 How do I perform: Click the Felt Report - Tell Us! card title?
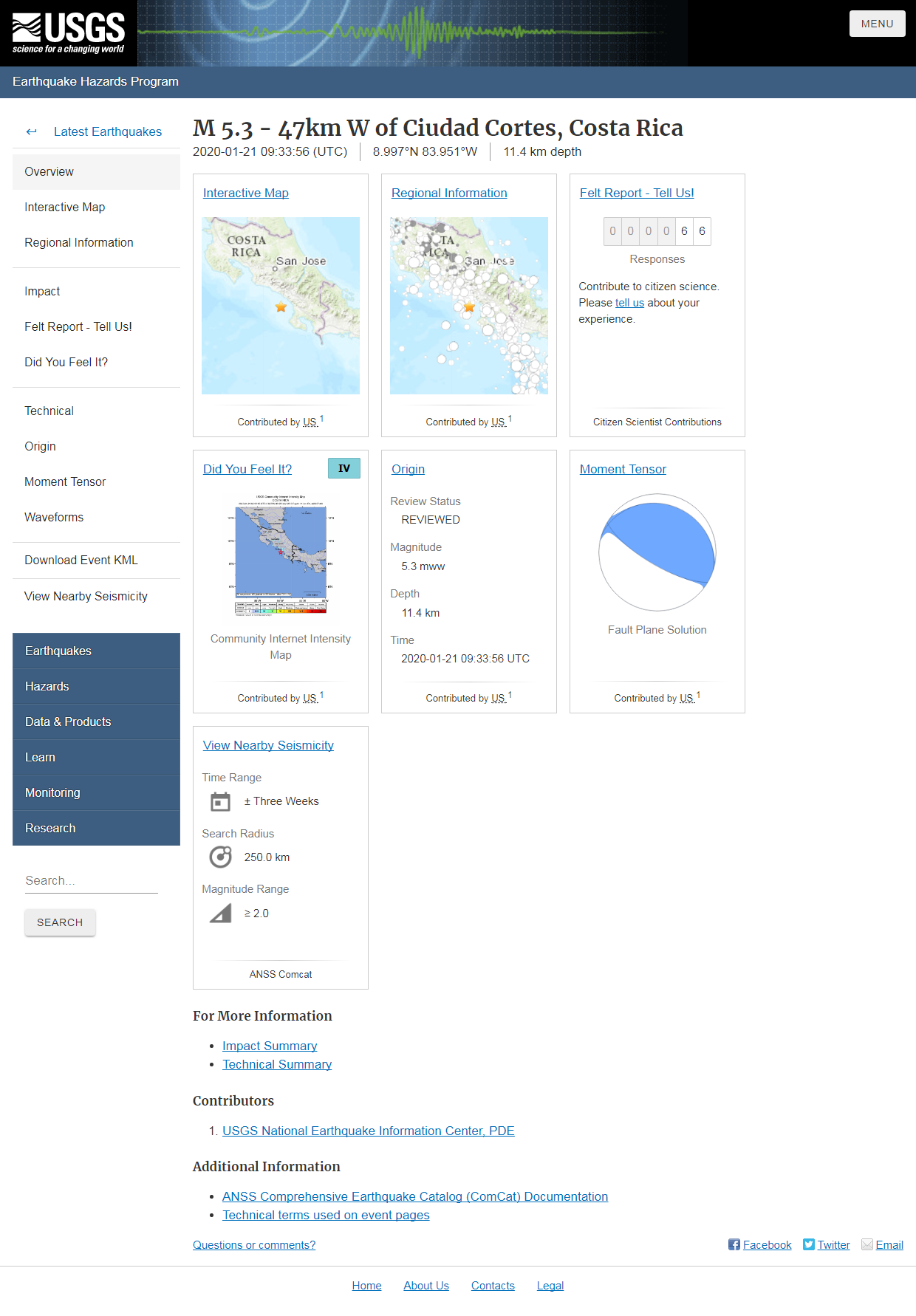[637, 193]
